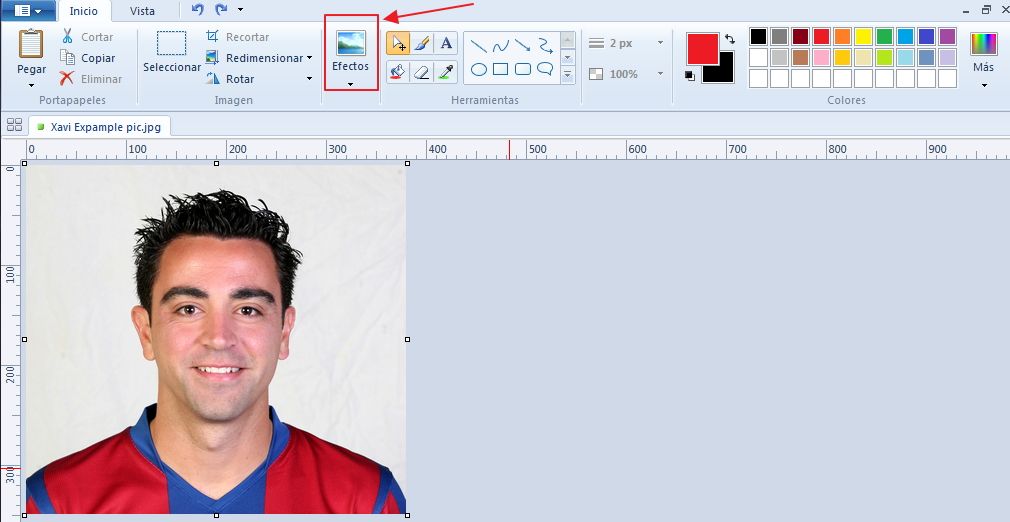Select the eyedropper color picker tool

click(446, 72)
